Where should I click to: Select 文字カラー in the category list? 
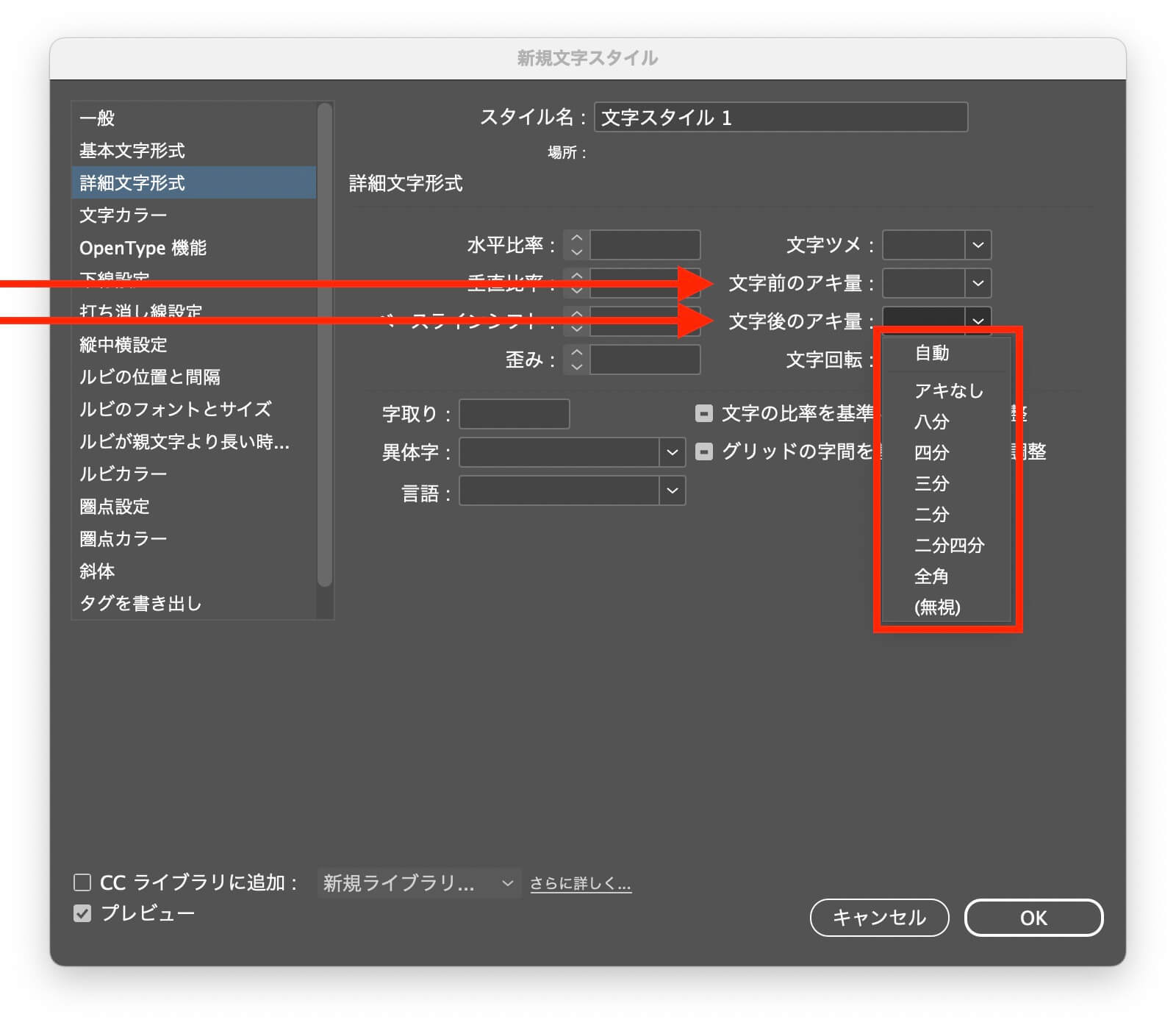(x=123, y=215)
